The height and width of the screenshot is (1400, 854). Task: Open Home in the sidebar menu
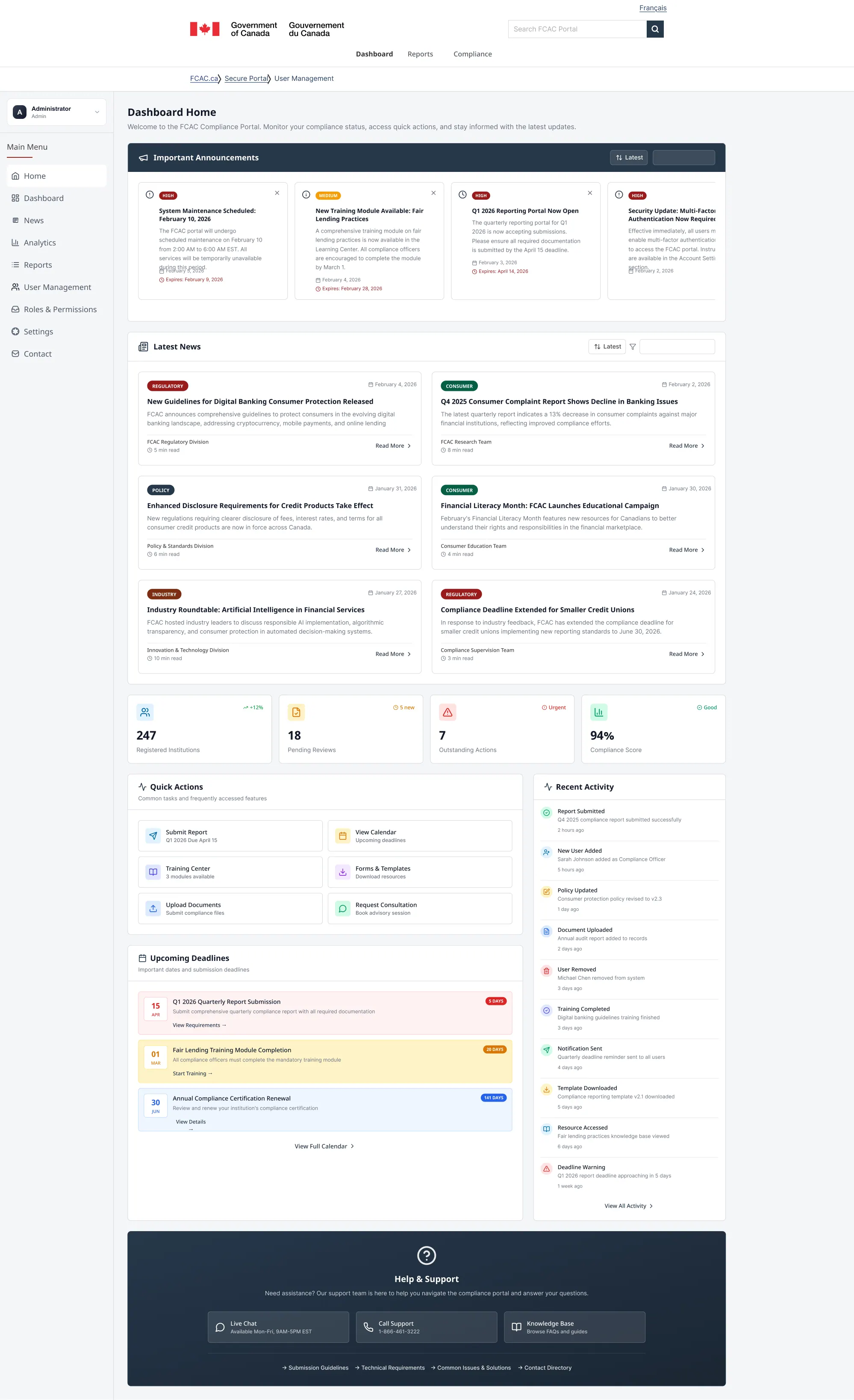56,176
